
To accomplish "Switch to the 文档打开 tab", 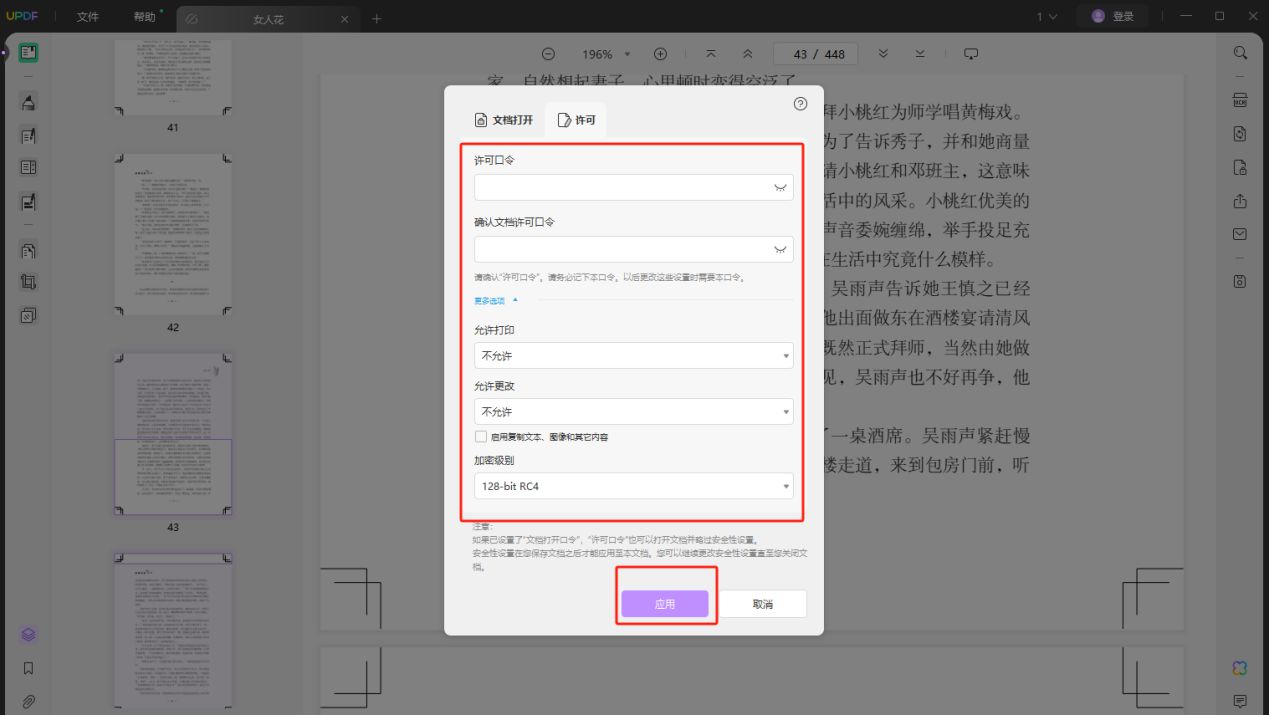I will 504,120.
